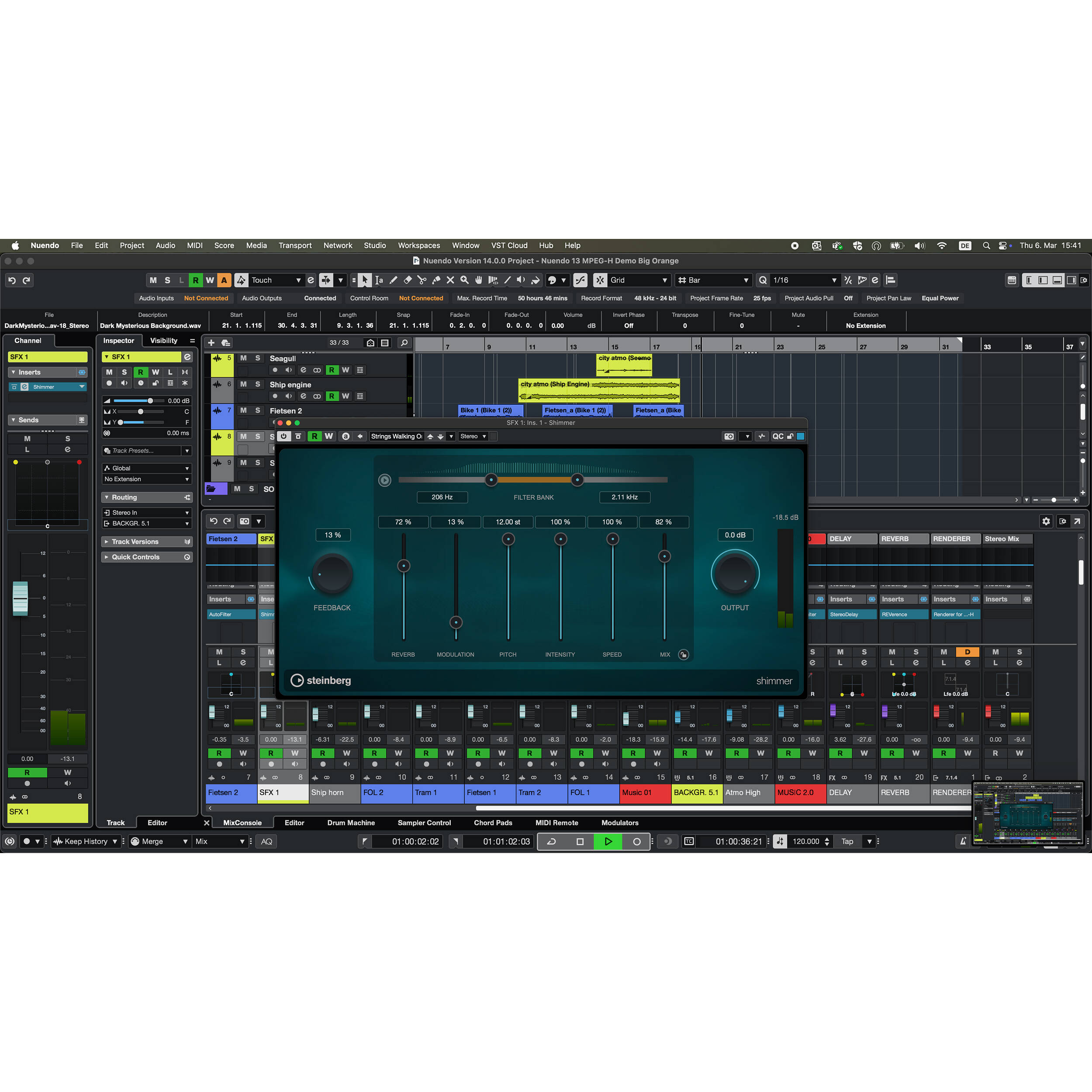The width and height of the screenshot is (1092, 1092).
Task: Click the city atmo (Ship Engine) clip
Action: (598, 390)
